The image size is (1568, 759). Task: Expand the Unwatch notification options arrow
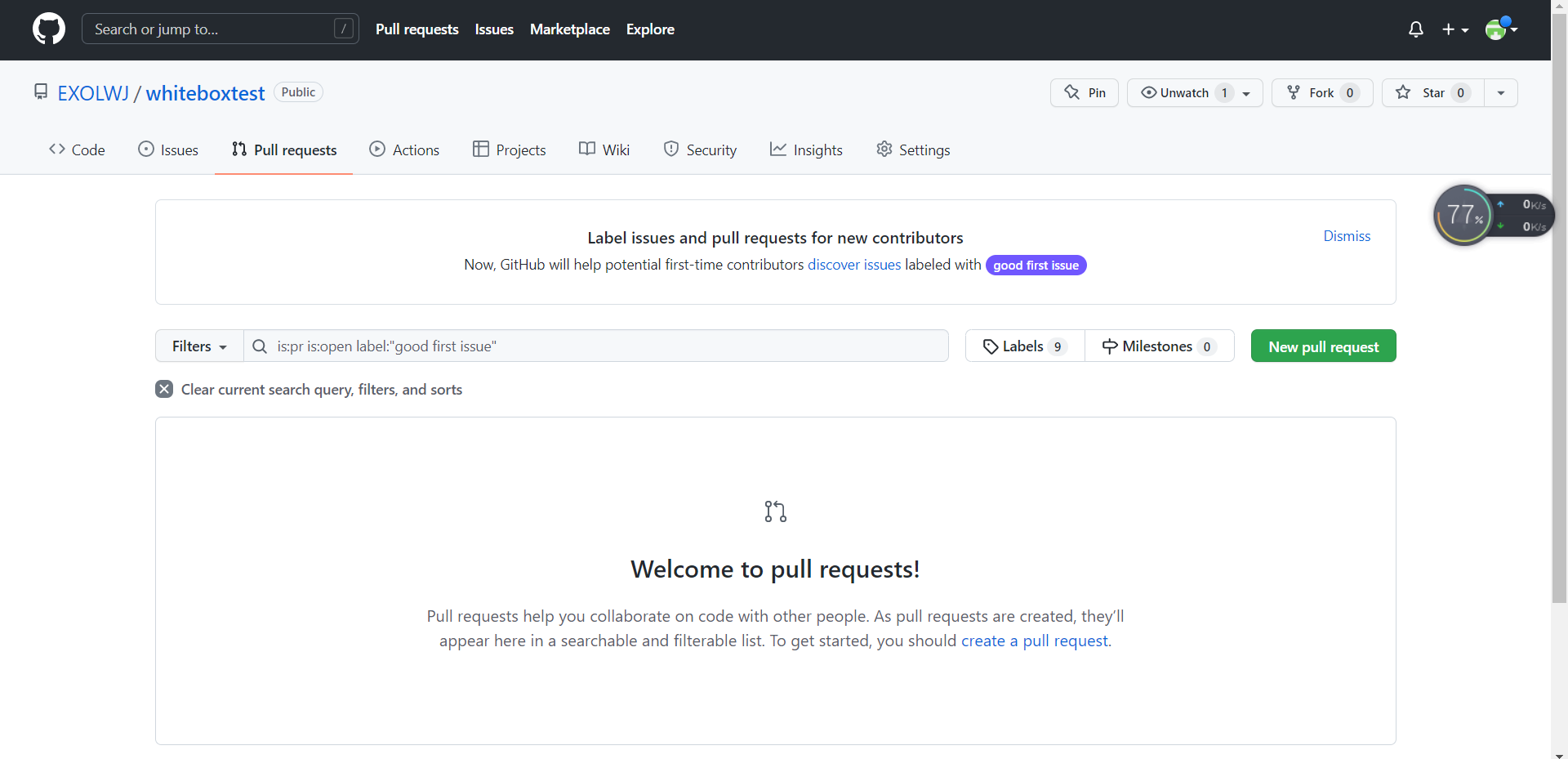point(1246,93)
